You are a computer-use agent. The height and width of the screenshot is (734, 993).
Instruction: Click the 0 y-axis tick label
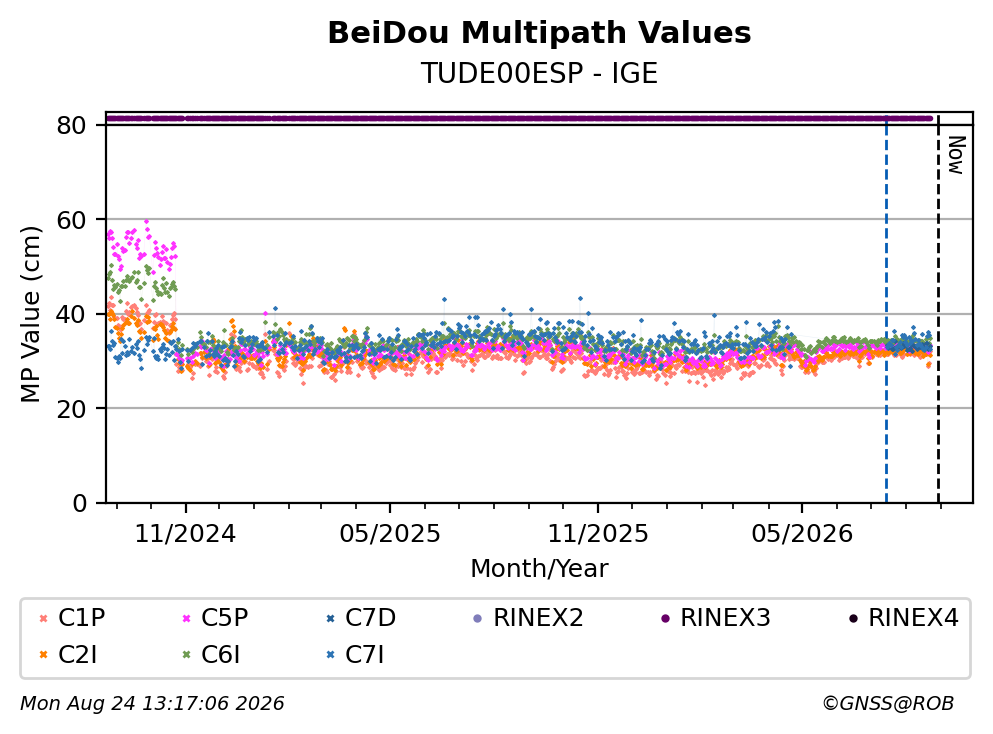click(80, 503)
